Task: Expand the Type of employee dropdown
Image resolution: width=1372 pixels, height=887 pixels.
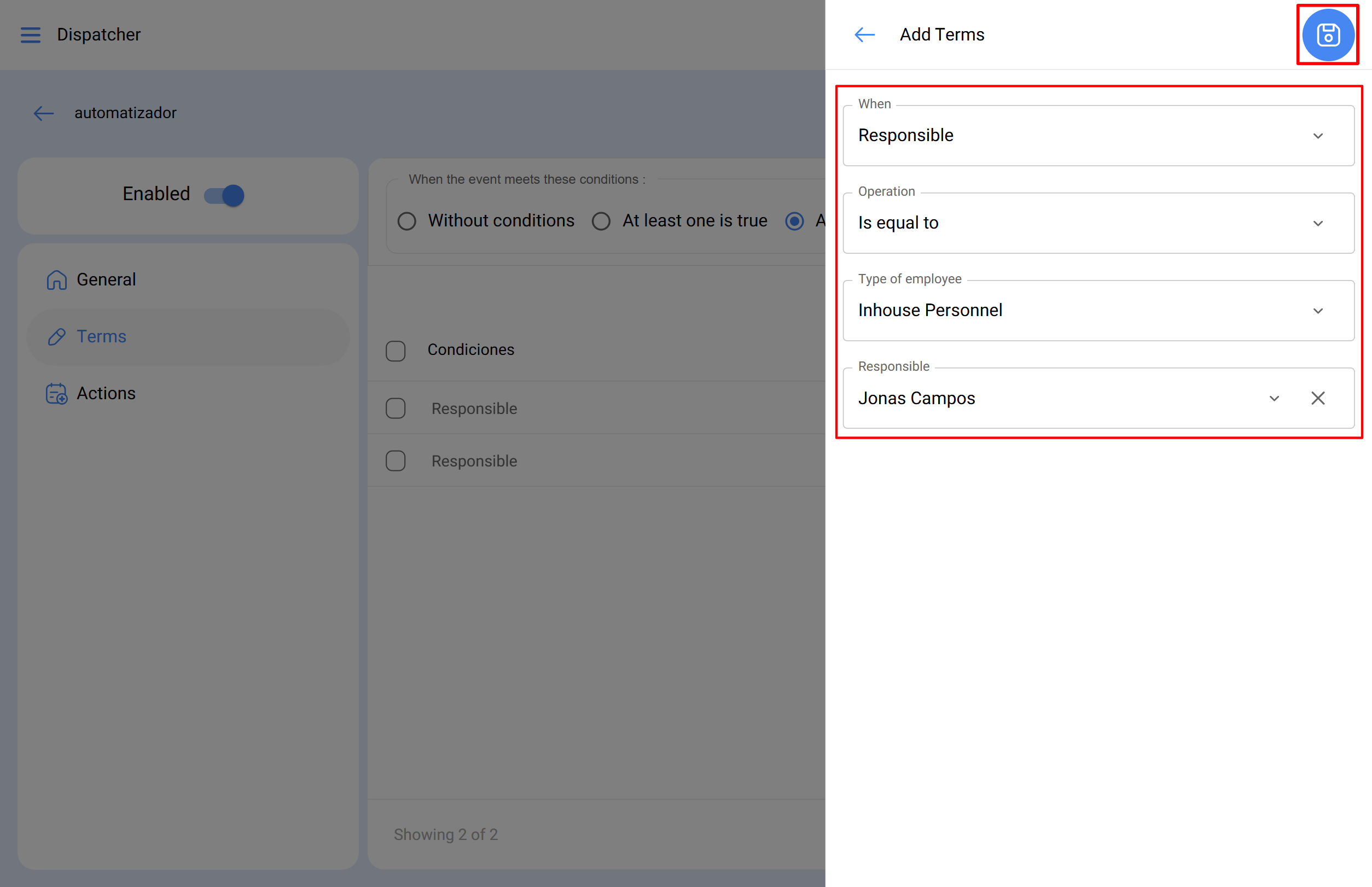Action: [1317, 311]
